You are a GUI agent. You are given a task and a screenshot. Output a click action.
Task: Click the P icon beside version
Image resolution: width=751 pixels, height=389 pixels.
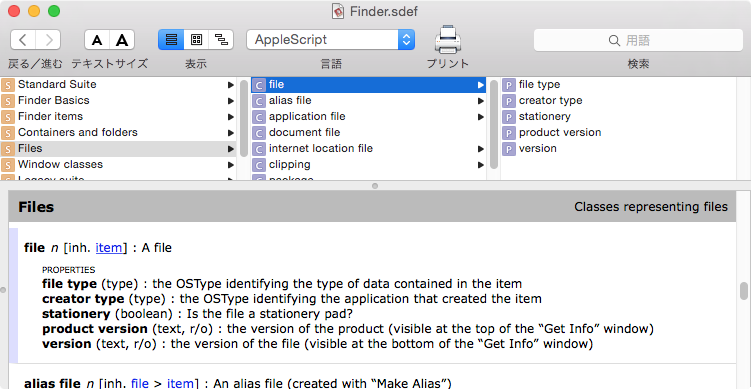pos(509,149)
